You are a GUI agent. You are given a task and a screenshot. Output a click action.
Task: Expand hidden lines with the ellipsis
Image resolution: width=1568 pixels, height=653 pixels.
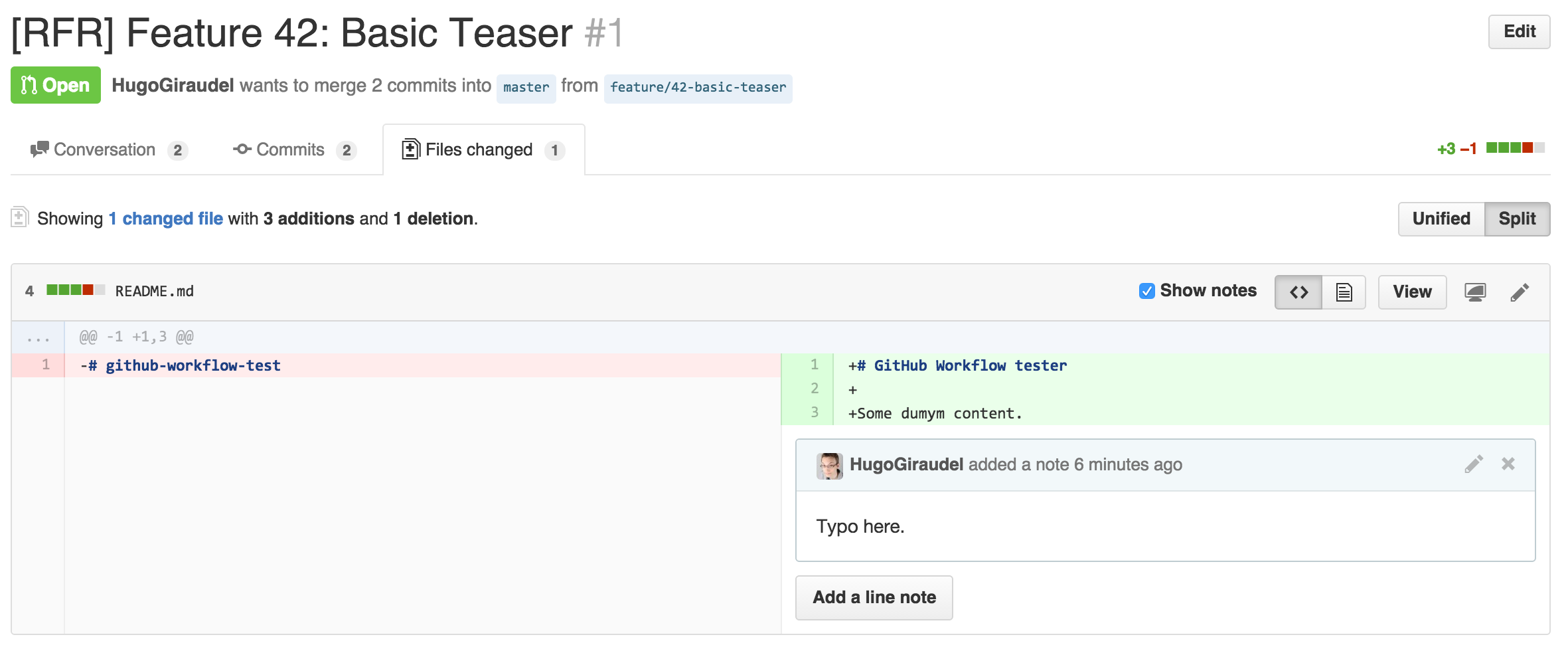coord(38,337)
